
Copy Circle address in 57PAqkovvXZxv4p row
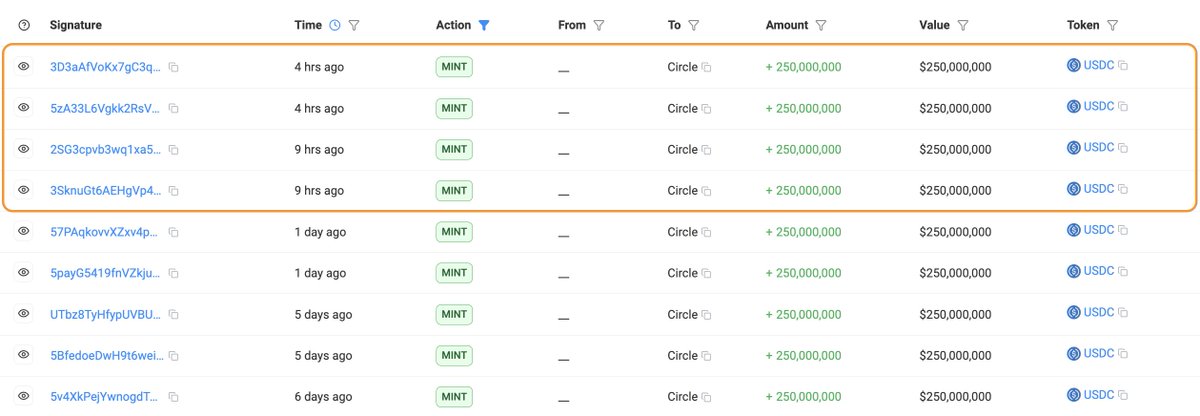[706, 232]
